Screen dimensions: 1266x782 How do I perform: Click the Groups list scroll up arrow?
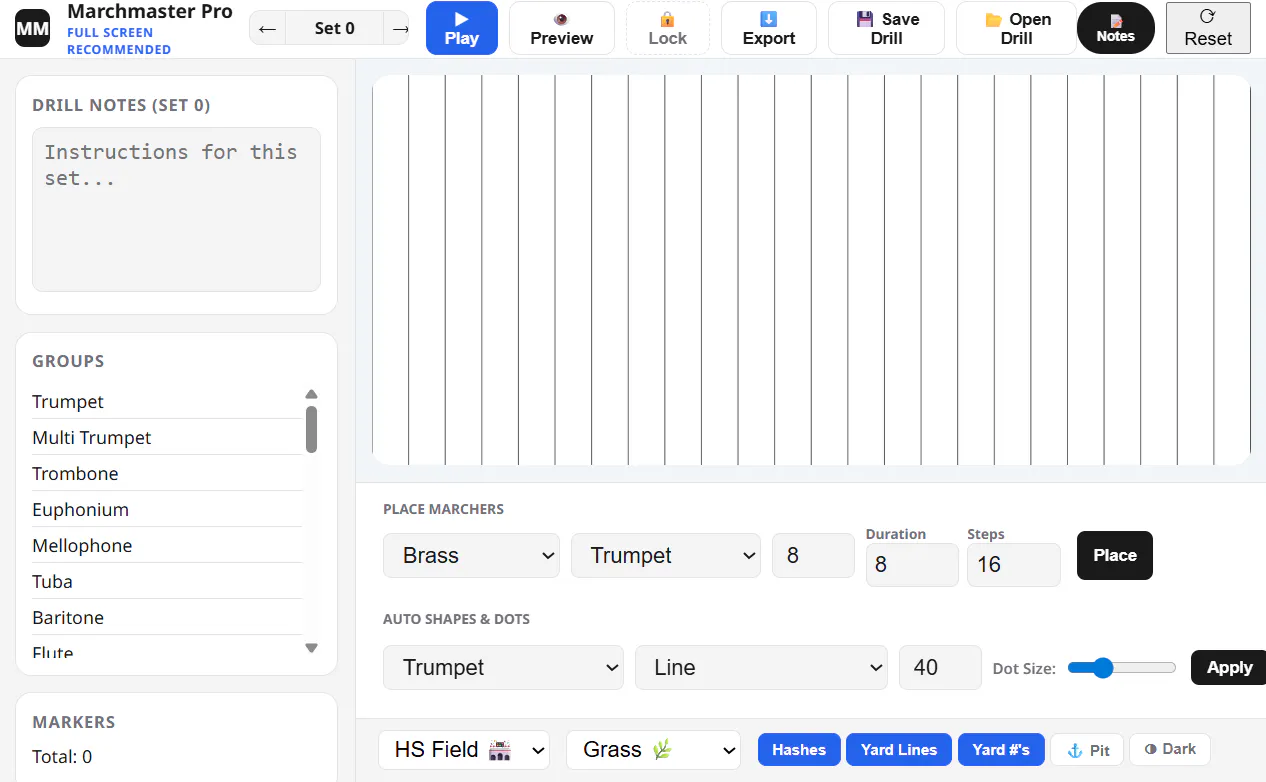coord(311,394)
